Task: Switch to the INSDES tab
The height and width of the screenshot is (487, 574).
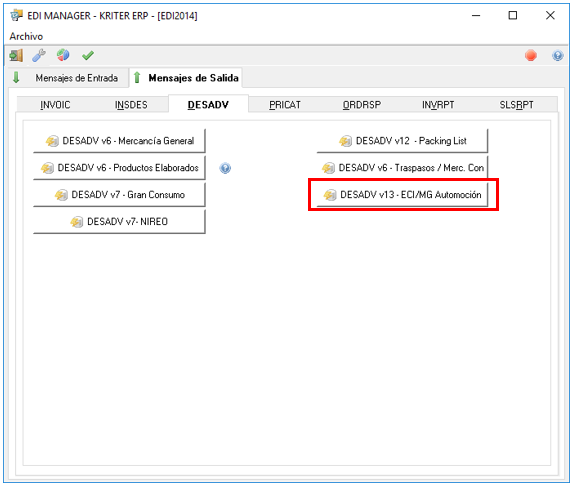Action: pos(131,105)
